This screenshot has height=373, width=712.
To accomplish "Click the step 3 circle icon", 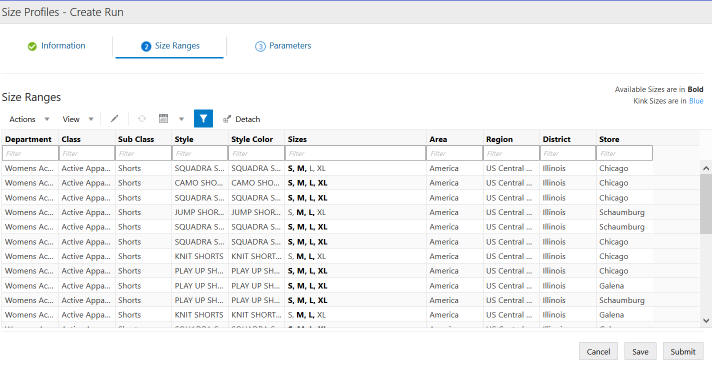I will click(260, 46).
